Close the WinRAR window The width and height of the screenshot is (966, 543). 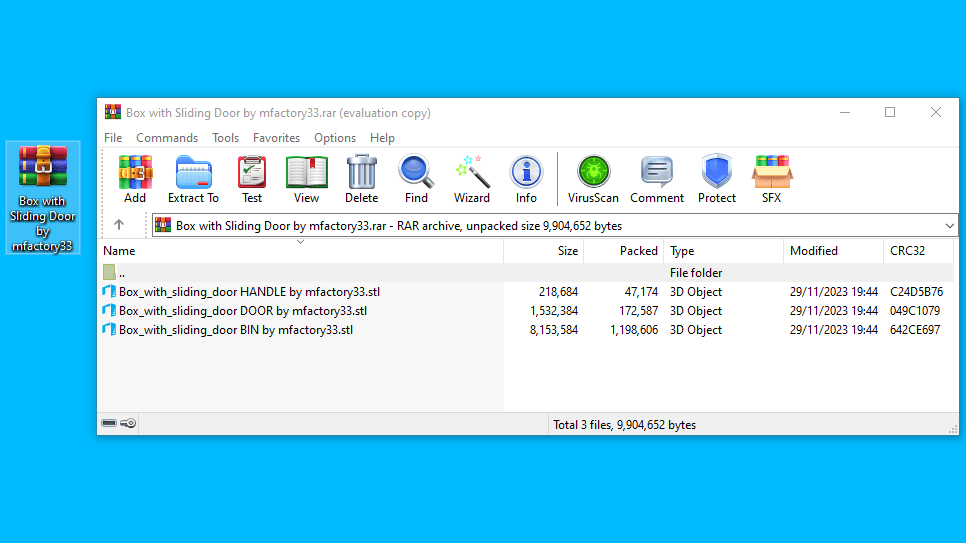936,112
